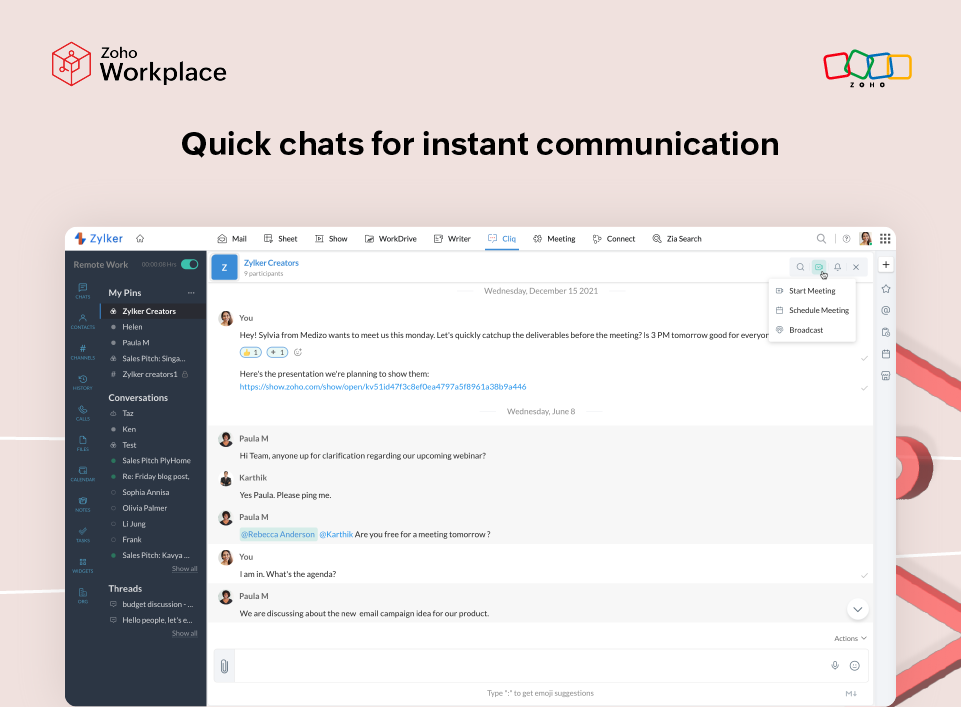Open the Contacts panel in the sidebar

pos(83,320)
